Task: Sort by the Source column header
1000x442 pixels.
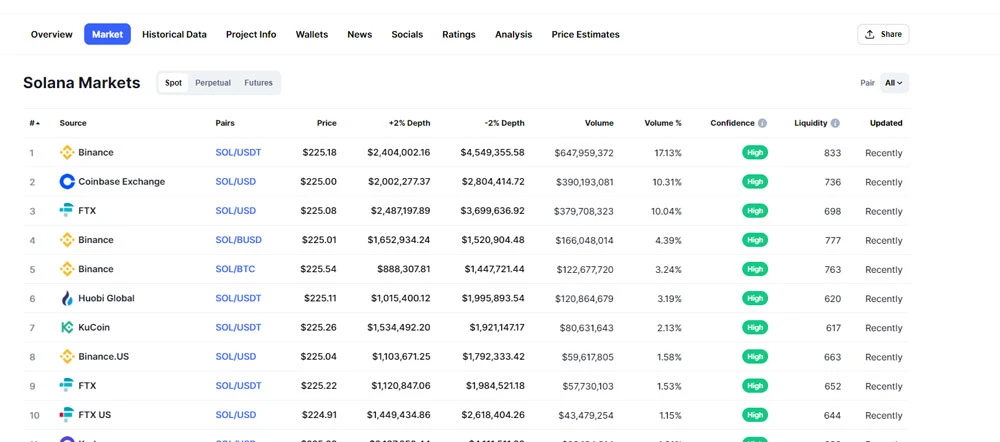Action: (73, 123)
